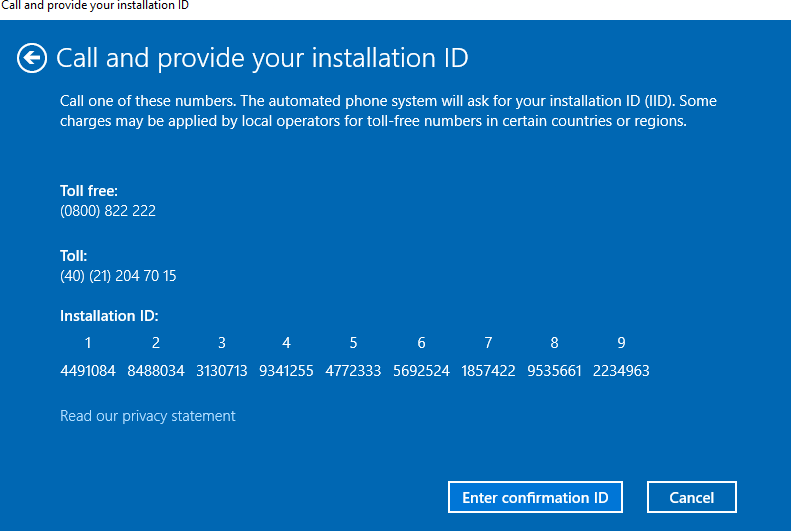Cancel the phone activation dialog
This screenshot has width=791, height=531.
(x=692, y=497)
